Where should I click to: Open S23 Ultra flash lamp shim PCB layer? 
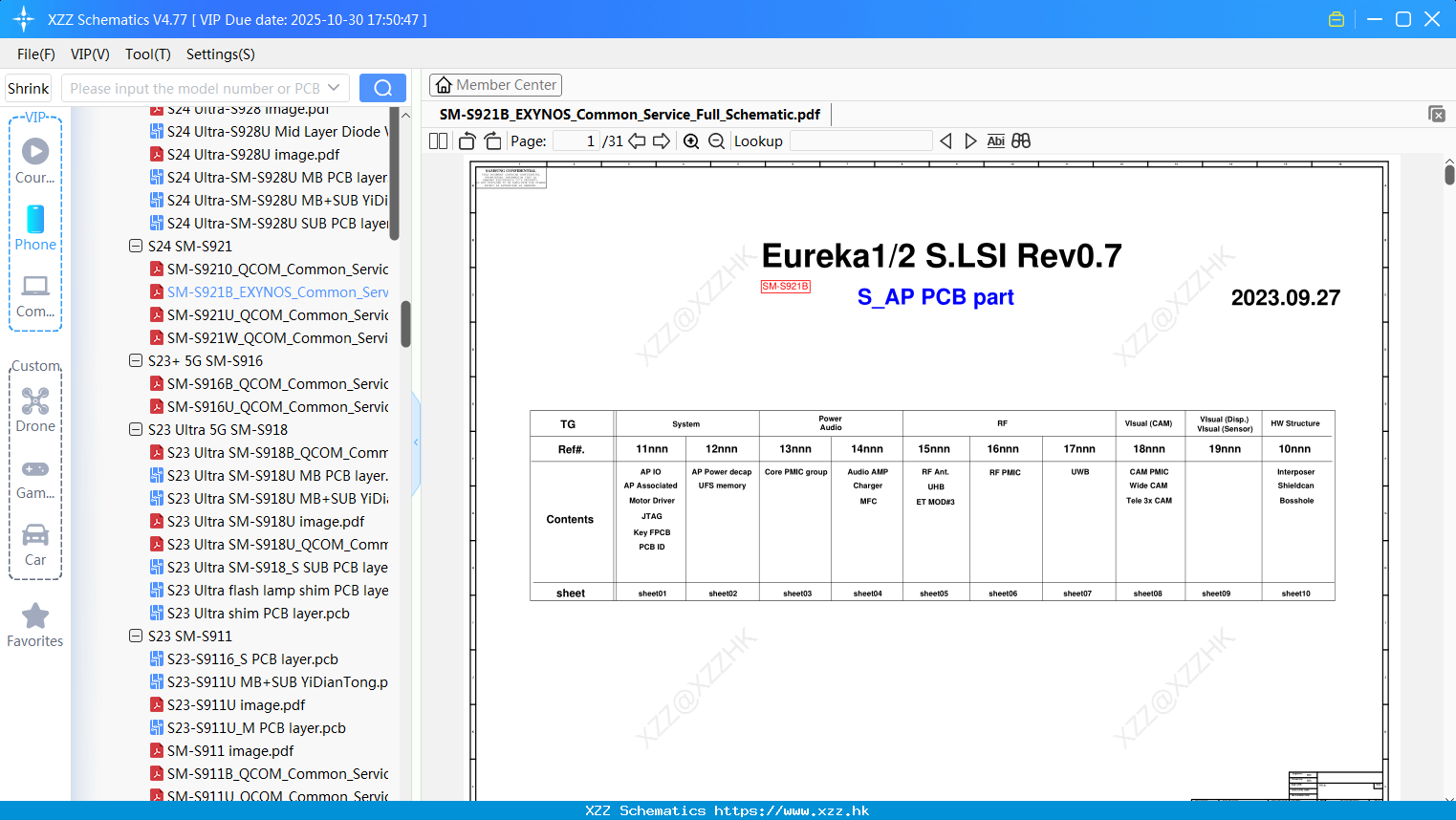270,590
